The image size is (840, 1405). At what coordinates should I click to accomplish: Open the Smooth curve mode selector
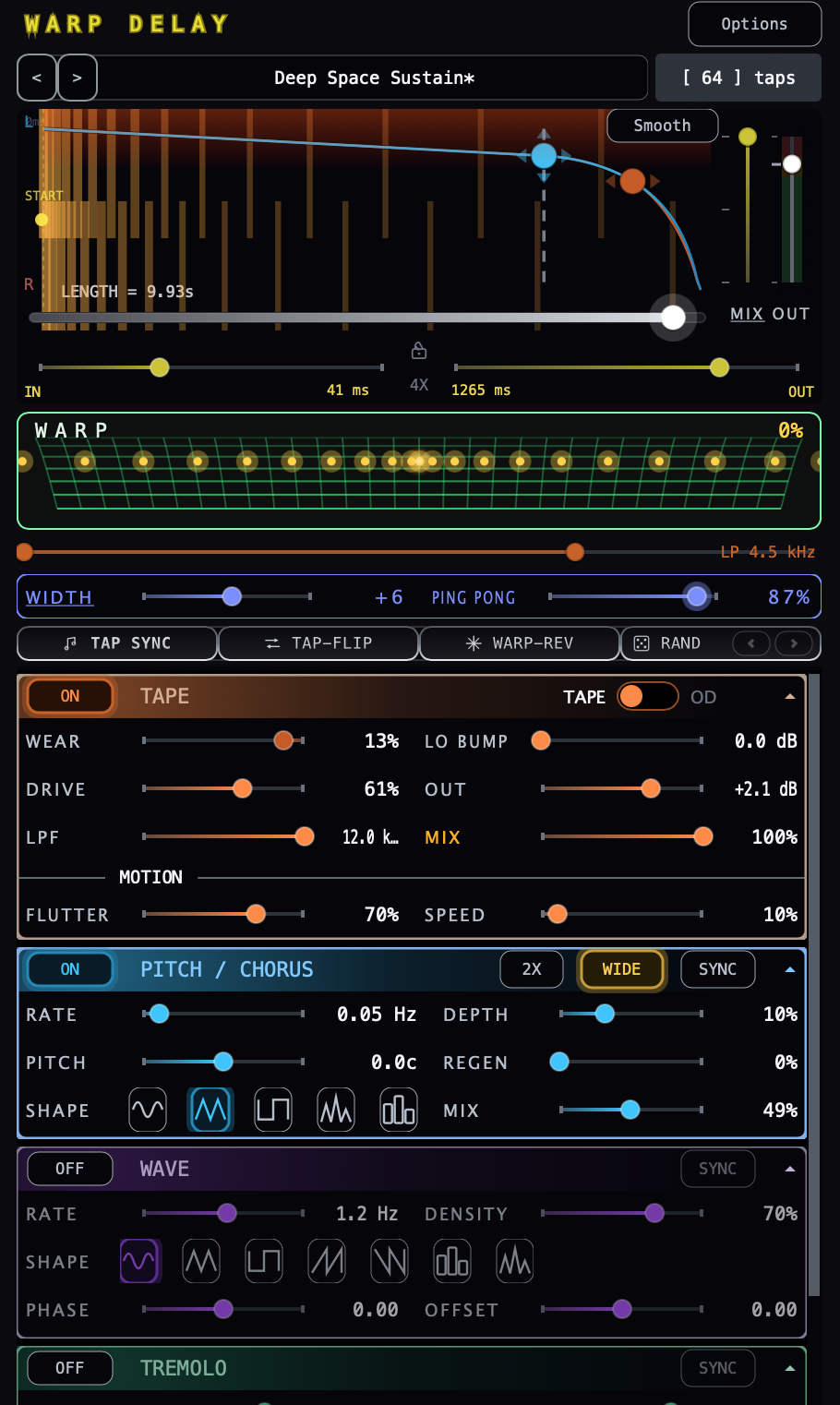coord(662,126)
